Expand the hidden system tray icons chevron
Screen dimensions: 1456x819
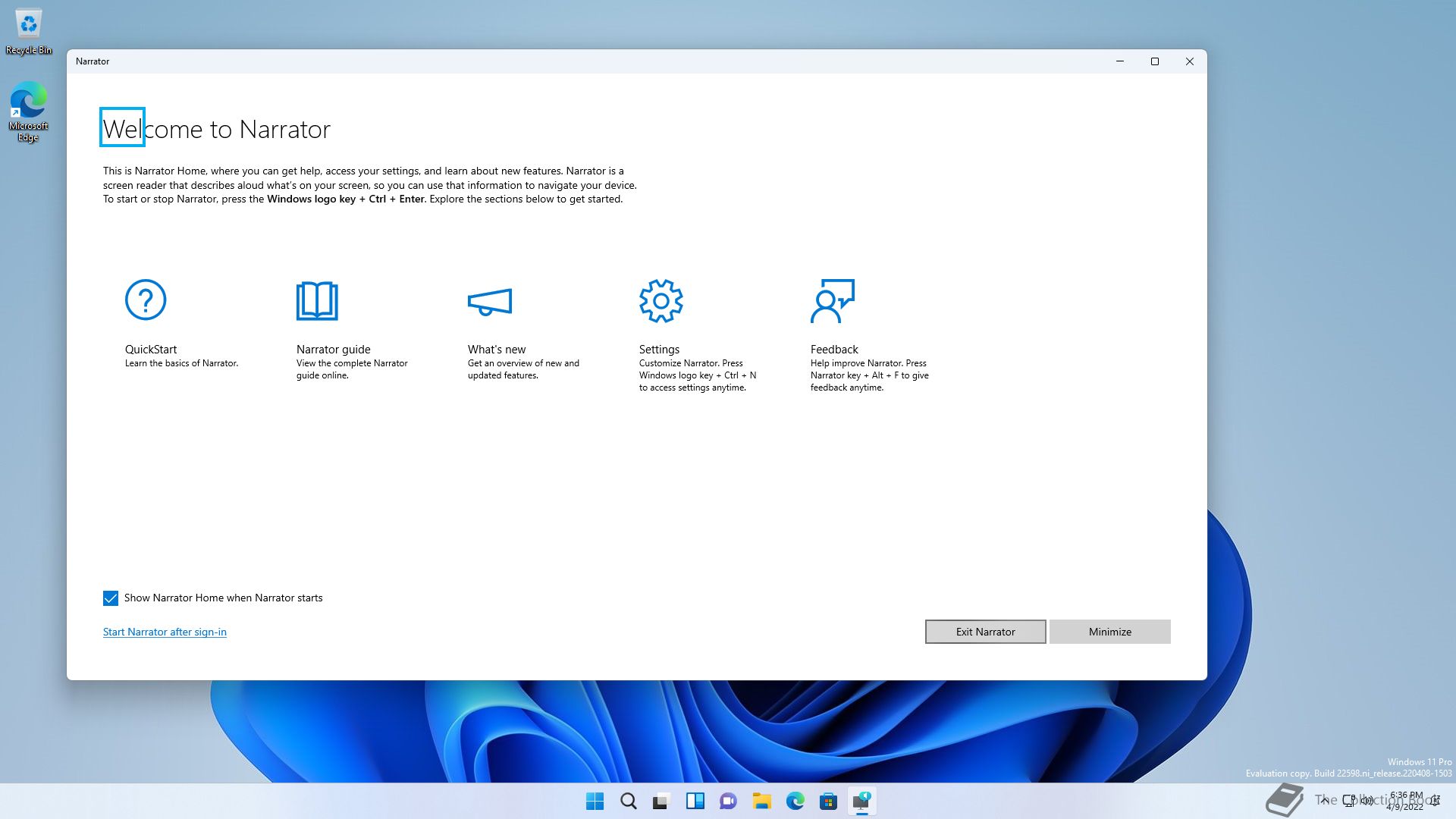click(1325, 801)
